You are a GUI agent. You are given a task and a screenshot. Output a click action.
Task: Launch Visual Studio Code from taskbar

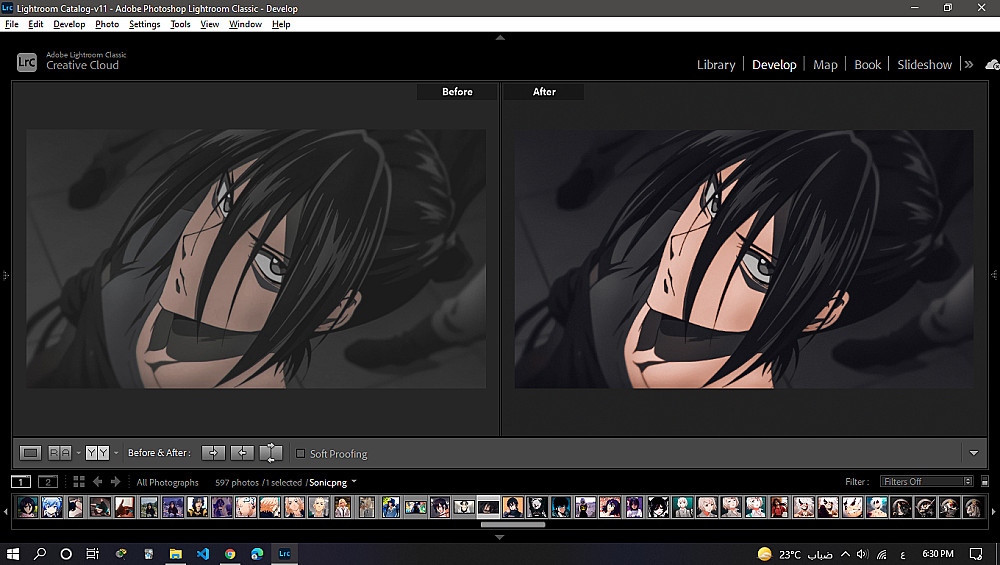203,554
